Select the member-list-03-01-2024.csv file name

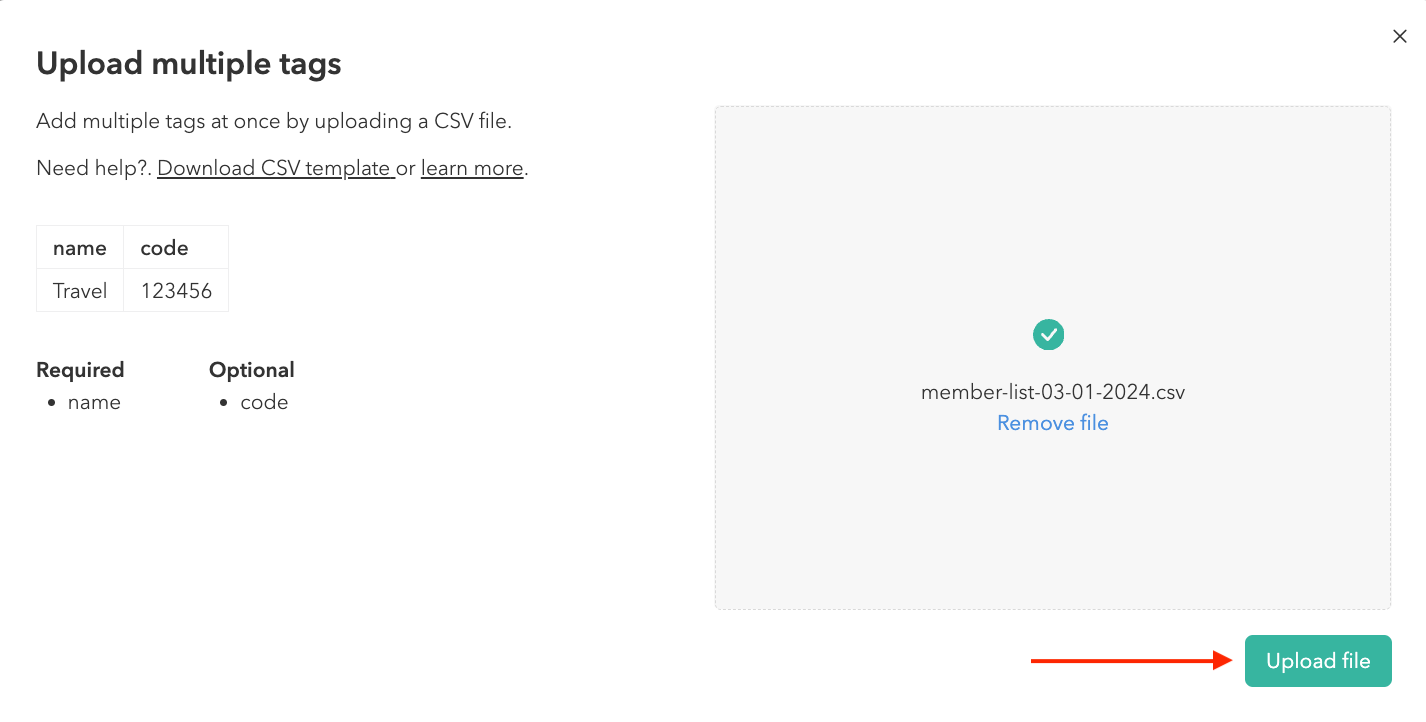[x=1052, y=391]
